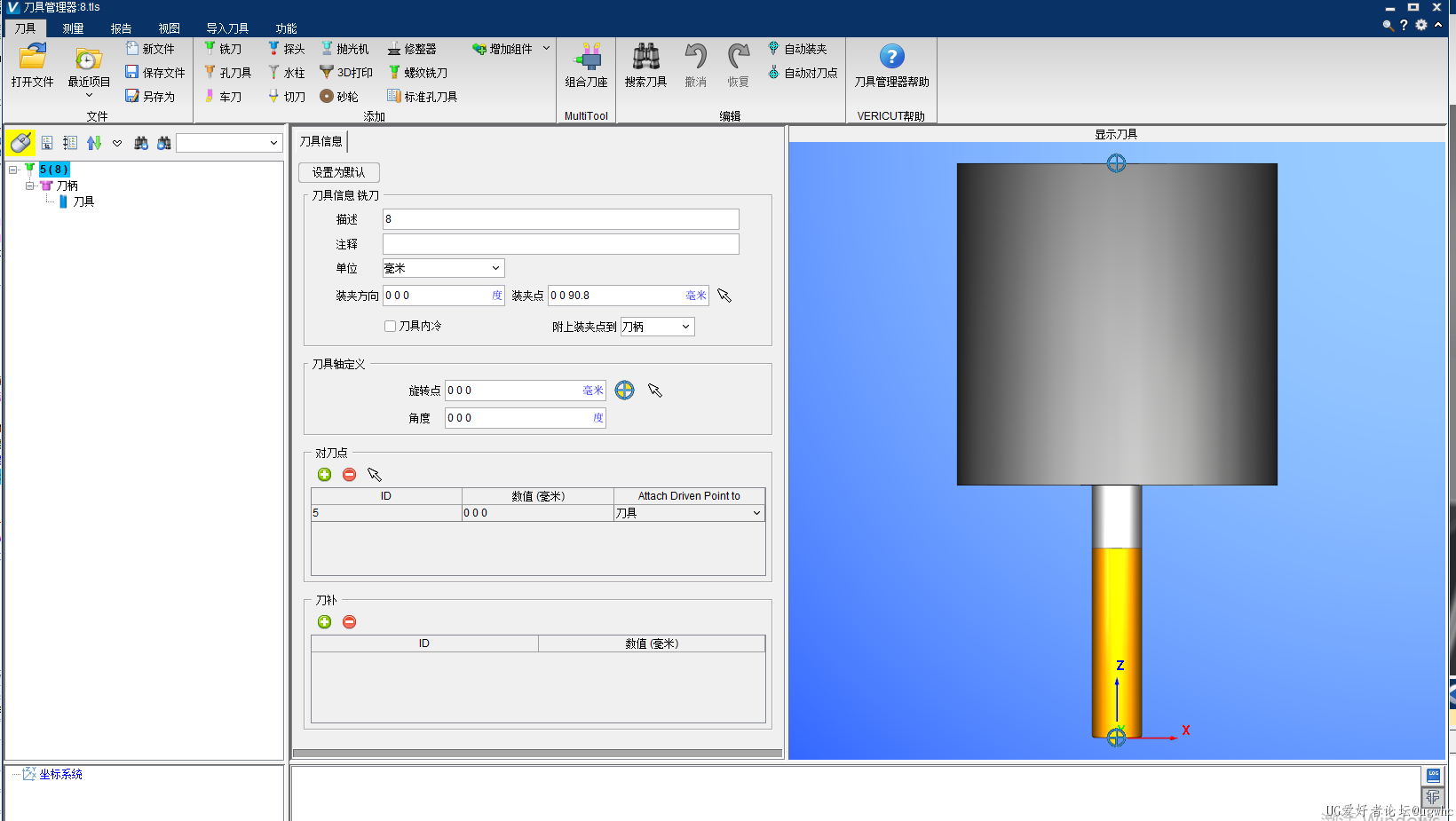Choose 另存为 save as
The width and height of the screenshot is (1456, 821).
(150, 97)
